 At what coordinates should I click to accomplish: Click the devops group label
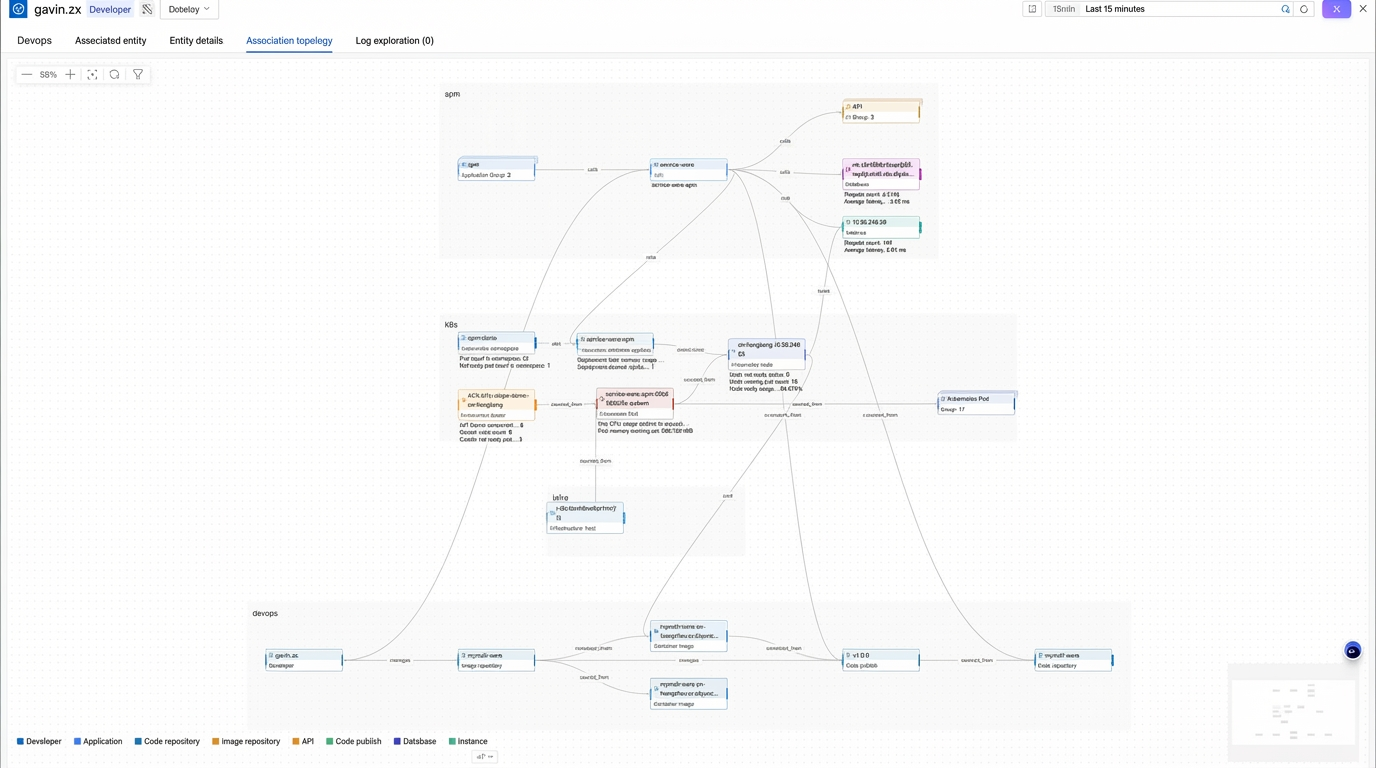tap(265, 613)
